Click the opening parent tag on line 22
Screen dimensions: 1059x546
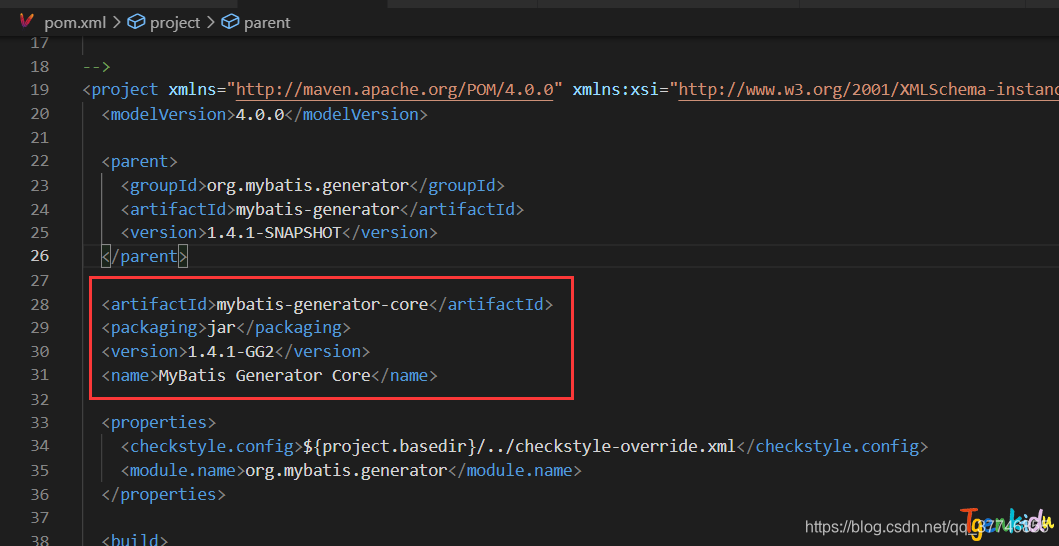point(140,162)
